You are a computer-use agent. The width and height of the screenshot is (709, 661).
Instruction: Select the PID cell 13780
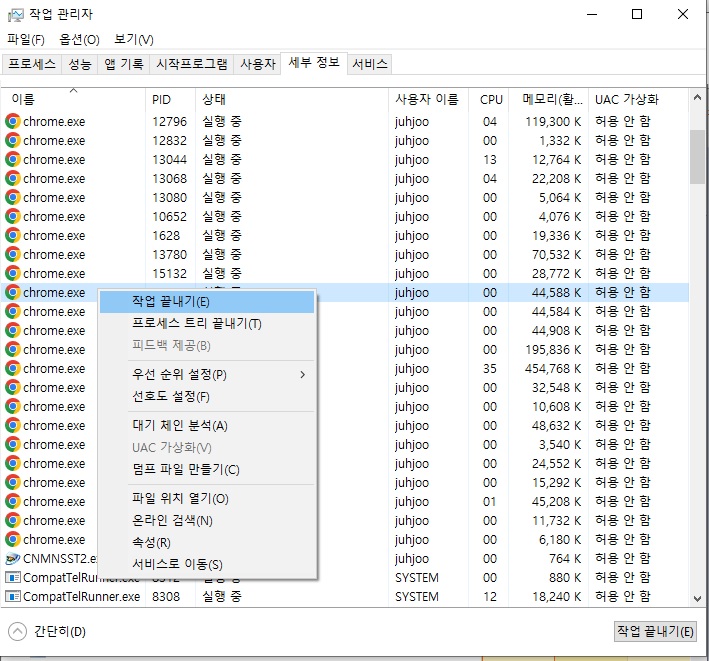point(170,254)
